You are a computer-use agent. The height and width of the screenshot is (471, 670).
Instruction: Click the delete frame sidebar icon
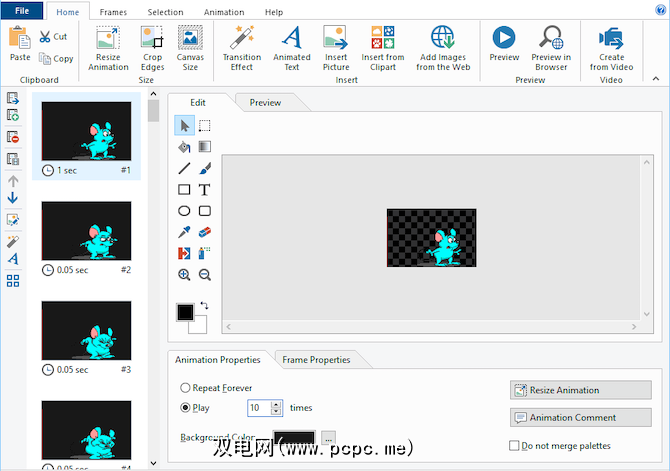coord(13,137)
